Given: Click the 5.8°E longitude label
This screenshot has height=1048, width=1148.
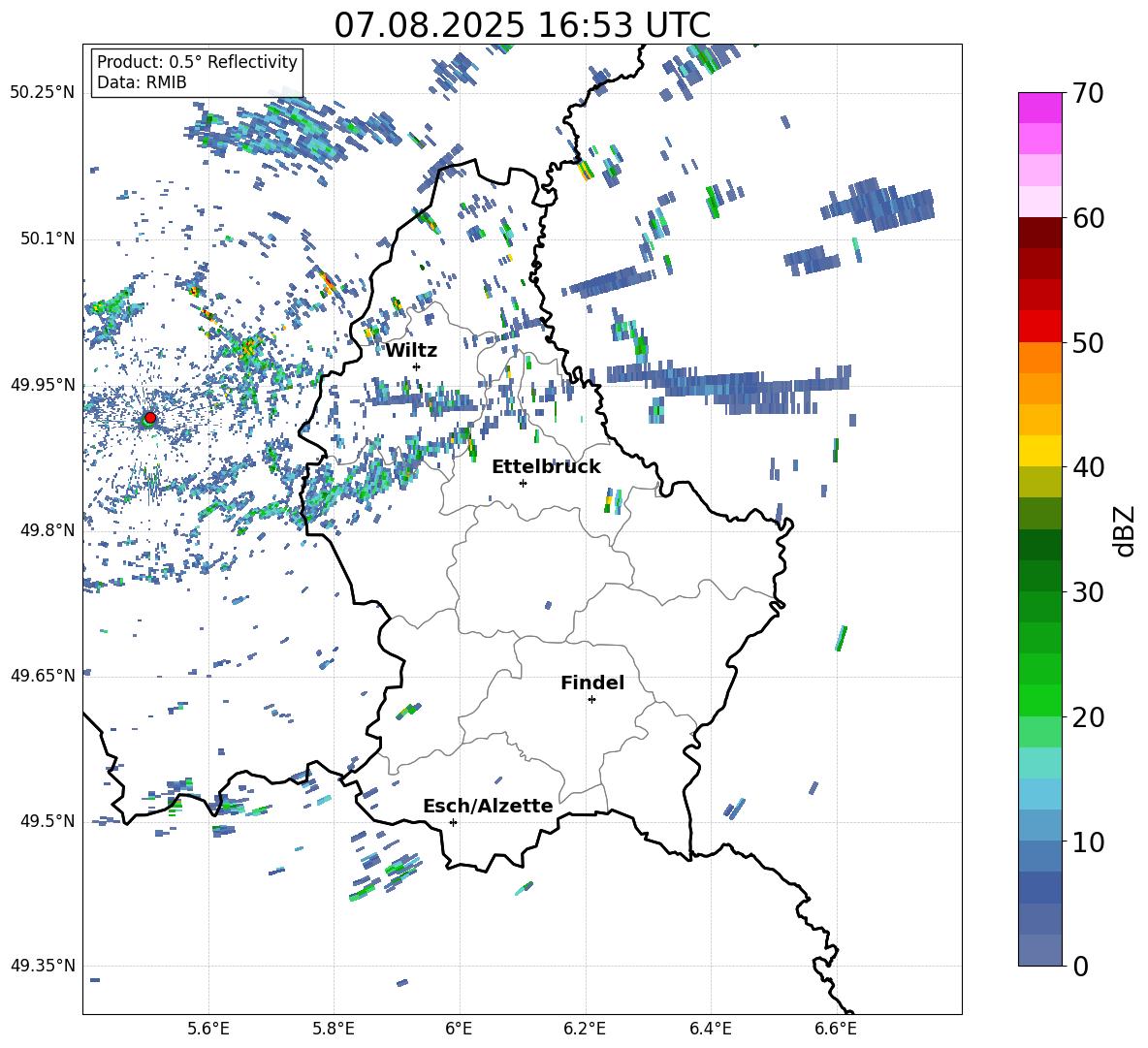Looking at the screenshot, I should (x=334, y=1029).
